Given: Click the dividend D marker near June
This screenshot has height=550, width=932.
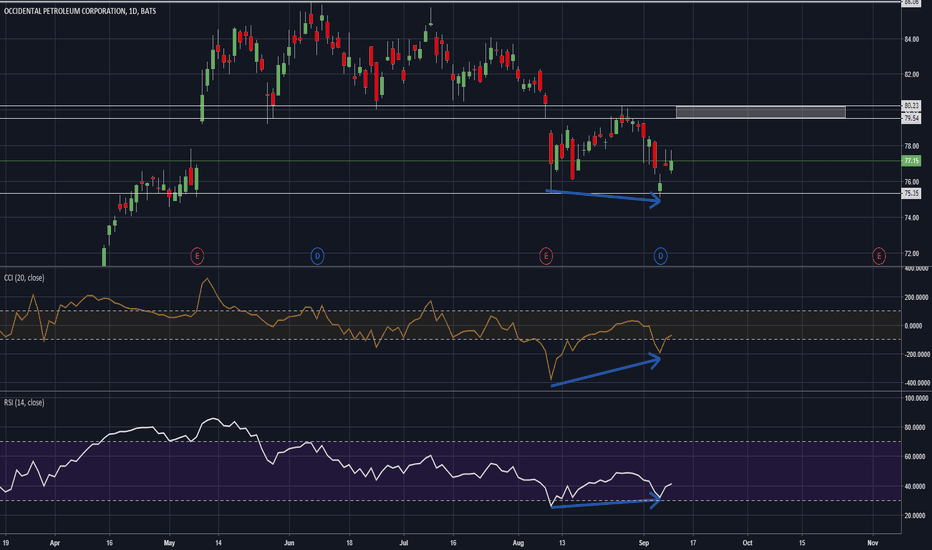Looking at the screenshot, I should [317, 256].
